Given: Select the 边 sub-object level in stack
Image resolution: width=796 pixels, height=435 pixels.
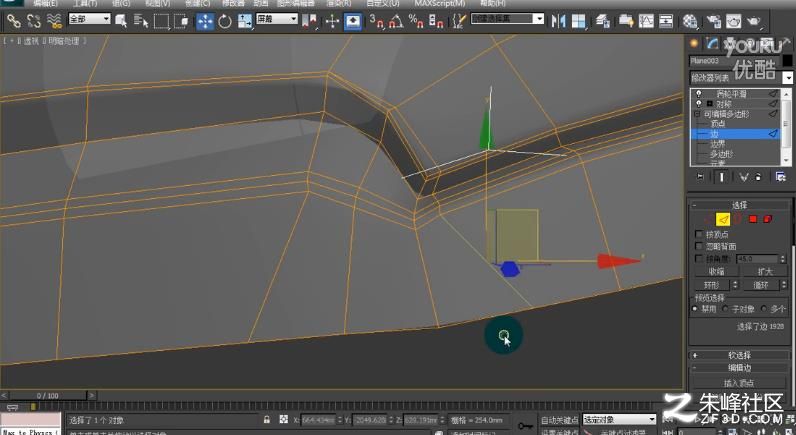Looking at the screenshot, I should point(735,134).
